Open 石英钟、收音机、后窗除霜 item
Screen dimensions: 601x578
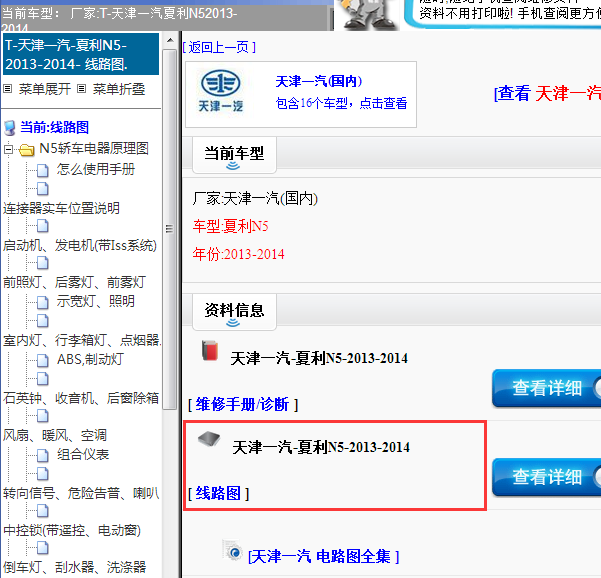[81, 398]
